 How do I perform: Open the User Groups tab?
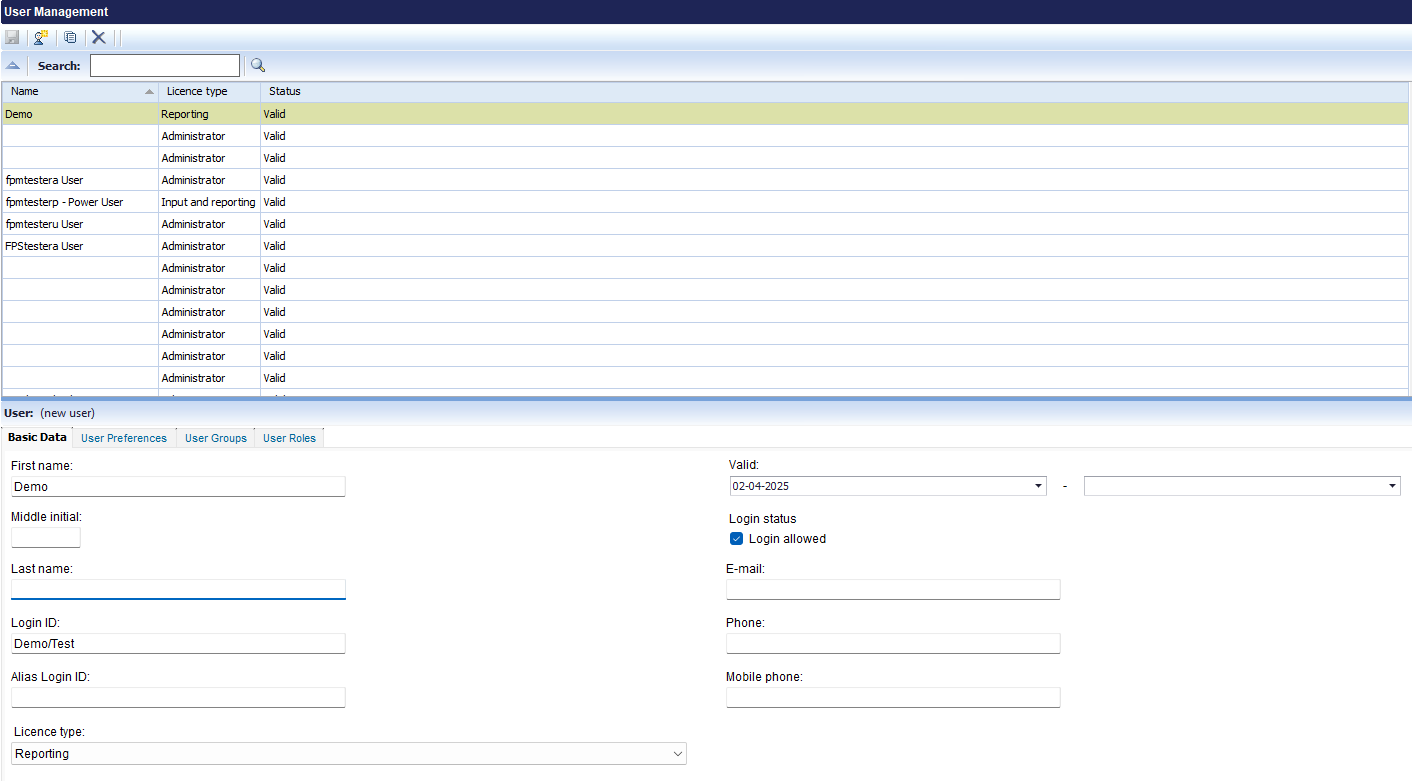[216, 438]
